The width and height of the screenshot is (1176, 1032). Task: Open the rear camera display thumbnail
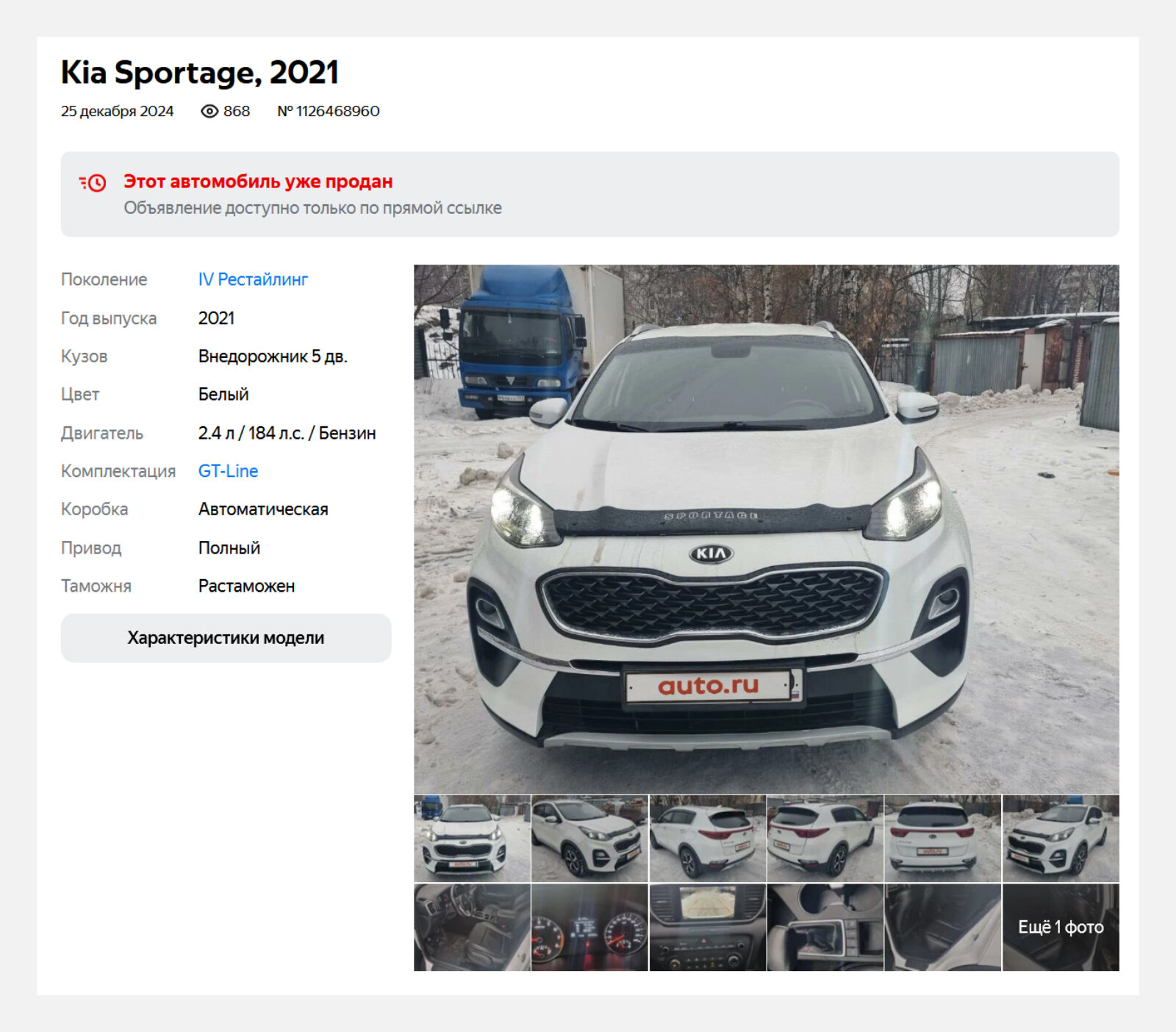tap(708, 928)
